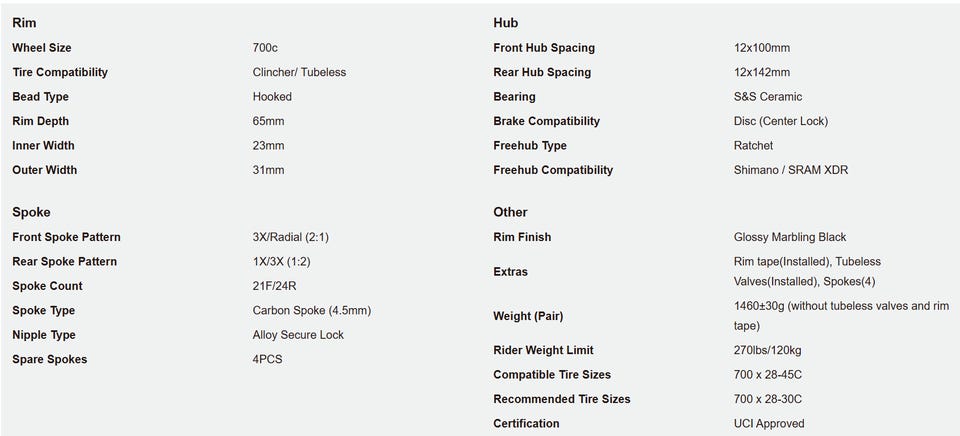This screenshot has width=960, height=436.
Task: Click the 21F/24R spoke count value
Action: coord(274,286)
